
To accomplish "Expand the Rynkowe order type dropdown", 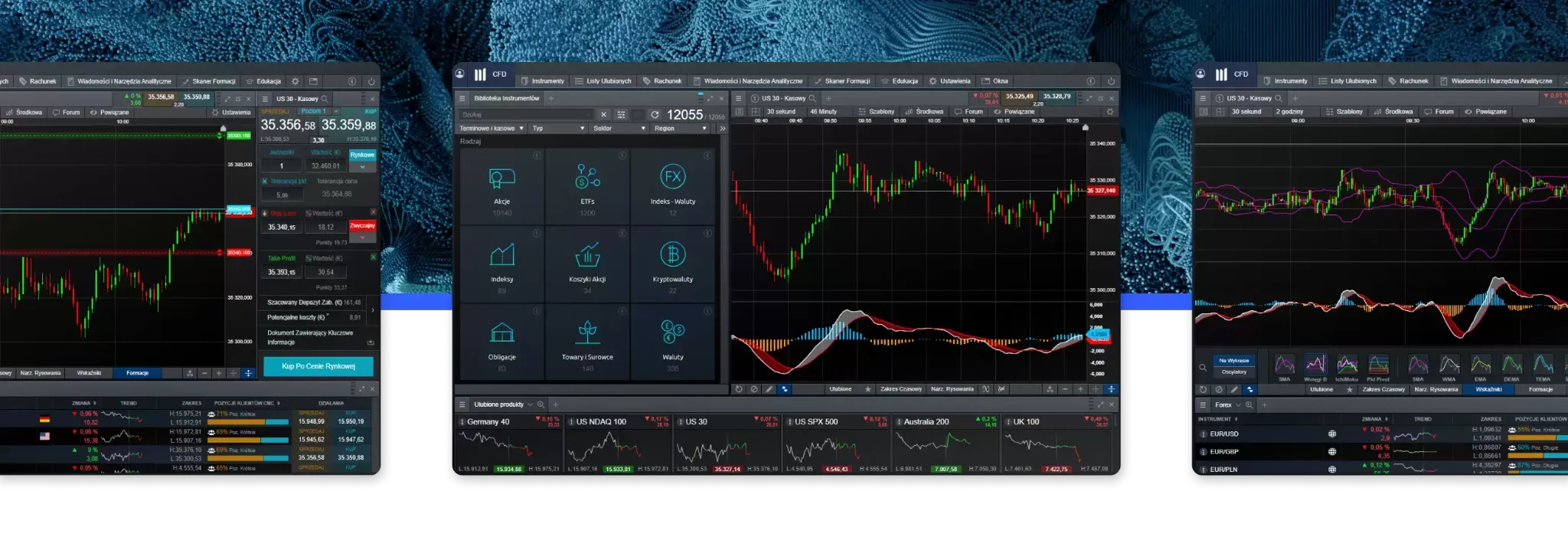I will (362, 166).
